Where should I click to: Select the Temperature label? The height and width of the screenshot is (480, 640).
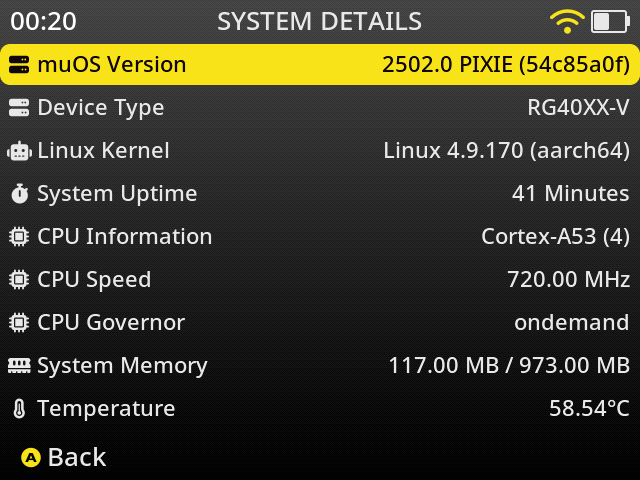106,409
